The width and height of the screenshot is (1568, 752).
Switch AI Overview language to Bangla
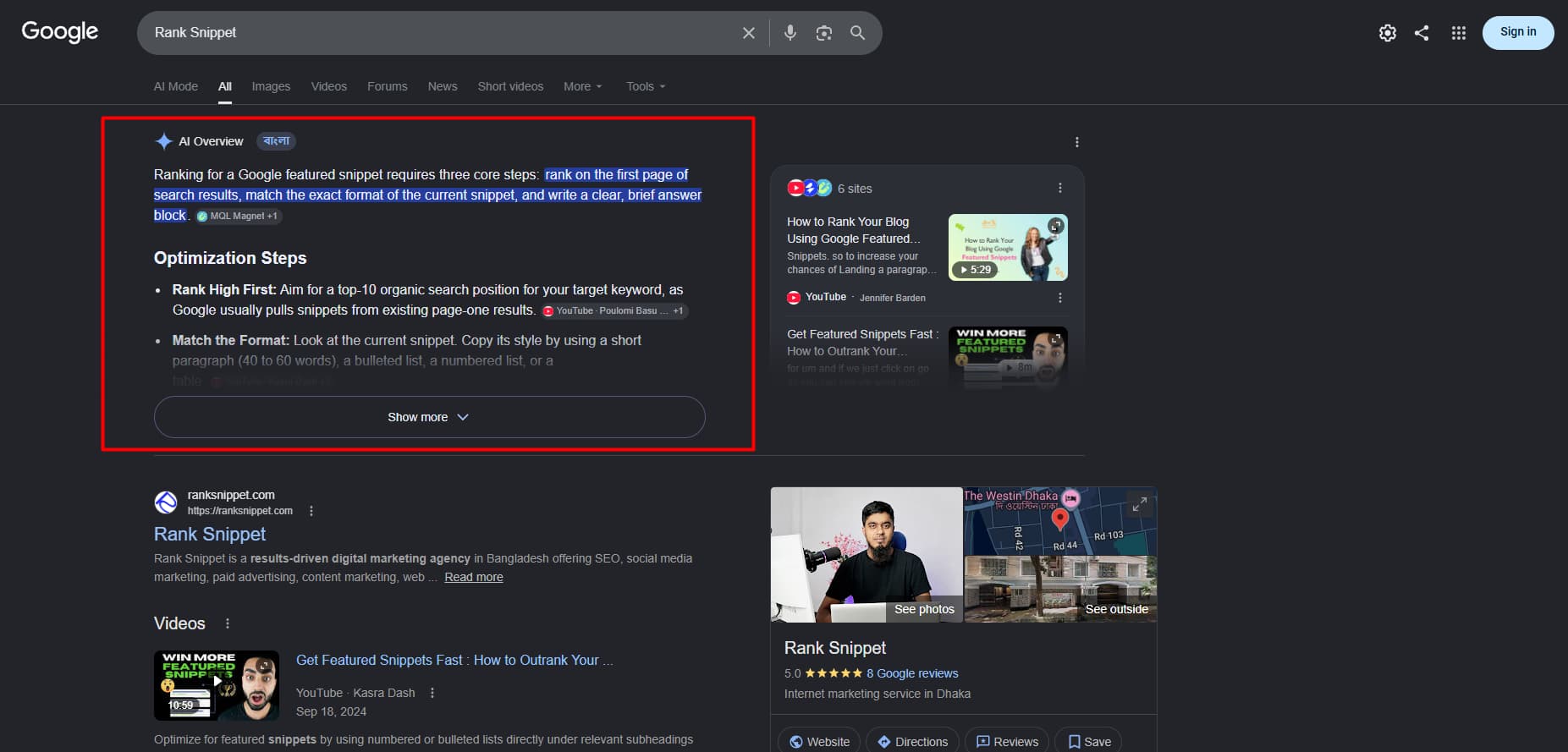coord(277,141)
